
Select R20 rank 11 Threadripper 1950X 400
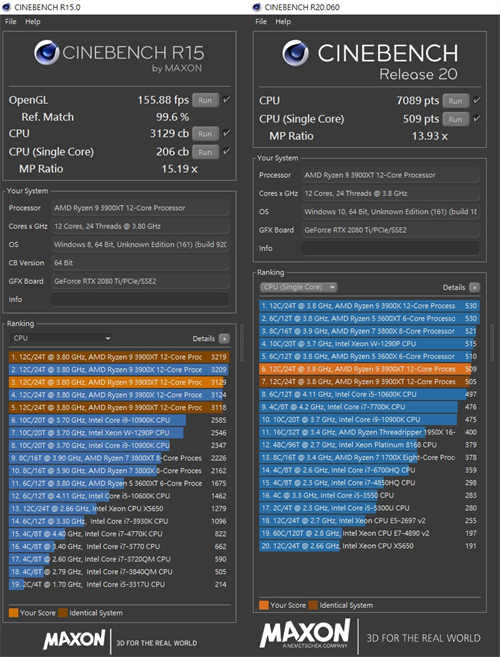click(x=369, y=432)
